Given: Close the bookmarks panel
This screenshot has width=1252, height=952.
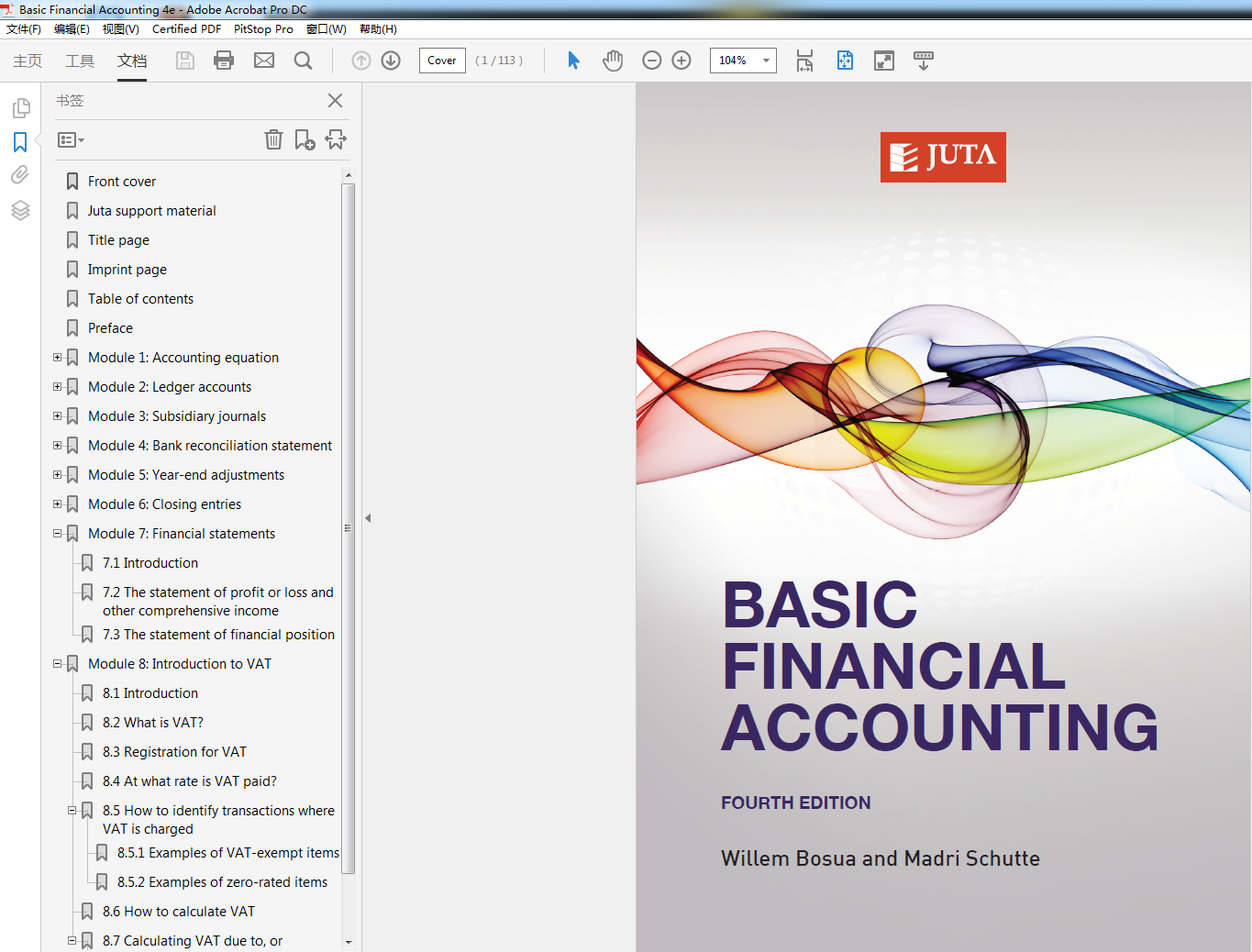Looking at the screenshot, I should [336, 101].
